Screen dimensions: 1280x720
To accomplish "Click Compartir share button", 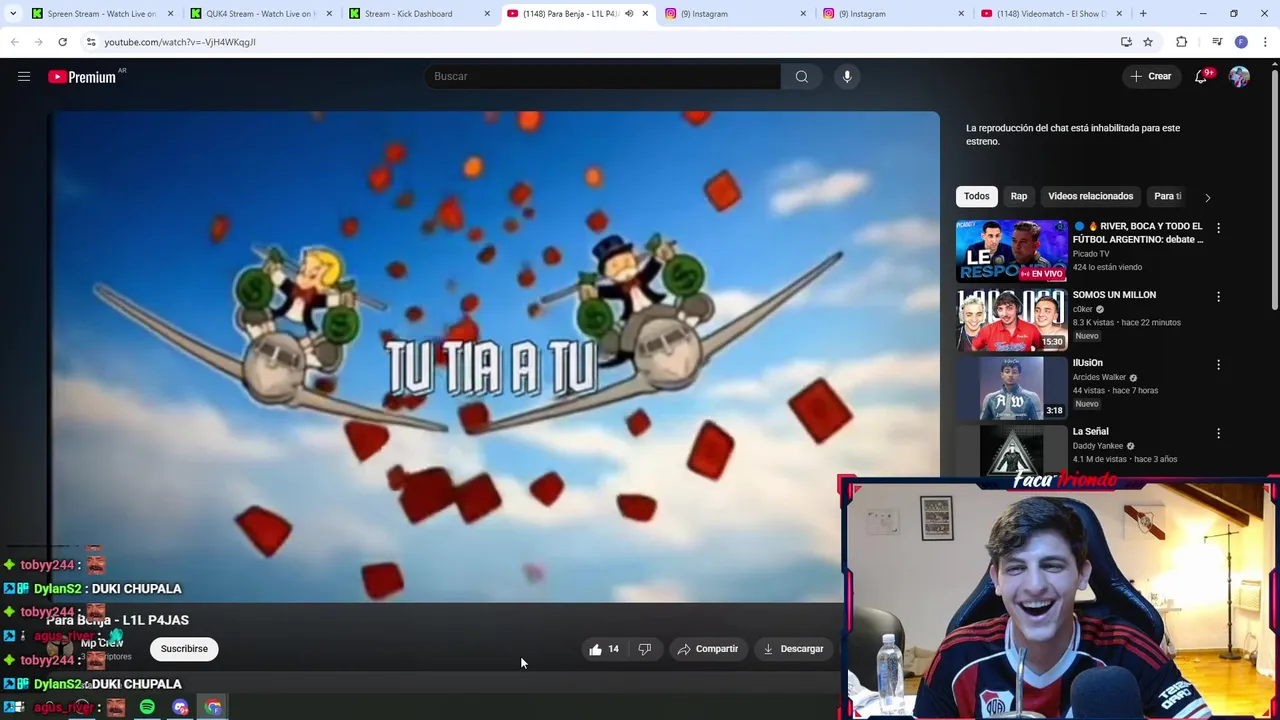I will click(x=708, y=649).
